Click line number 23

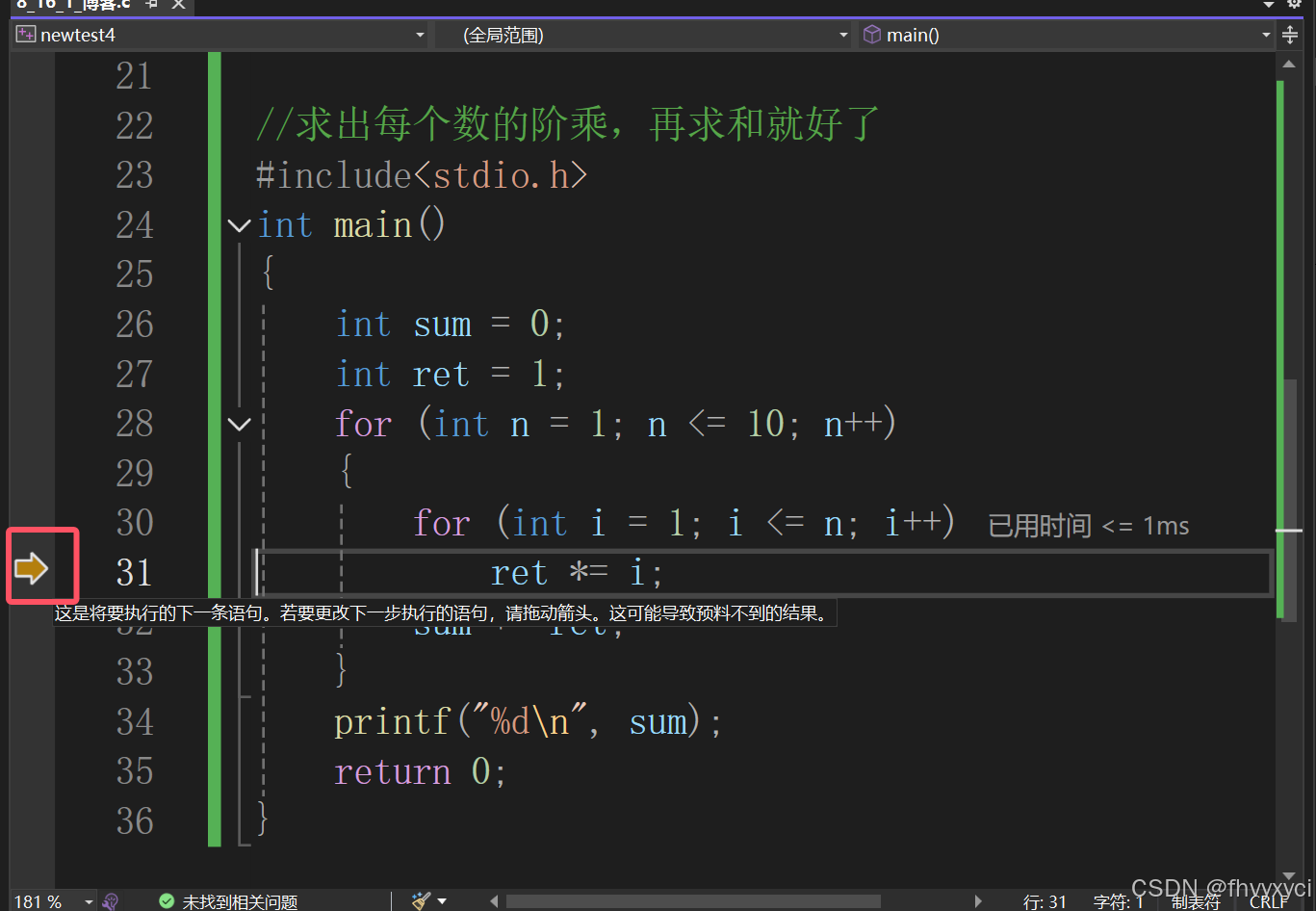[x=134, y=175]
